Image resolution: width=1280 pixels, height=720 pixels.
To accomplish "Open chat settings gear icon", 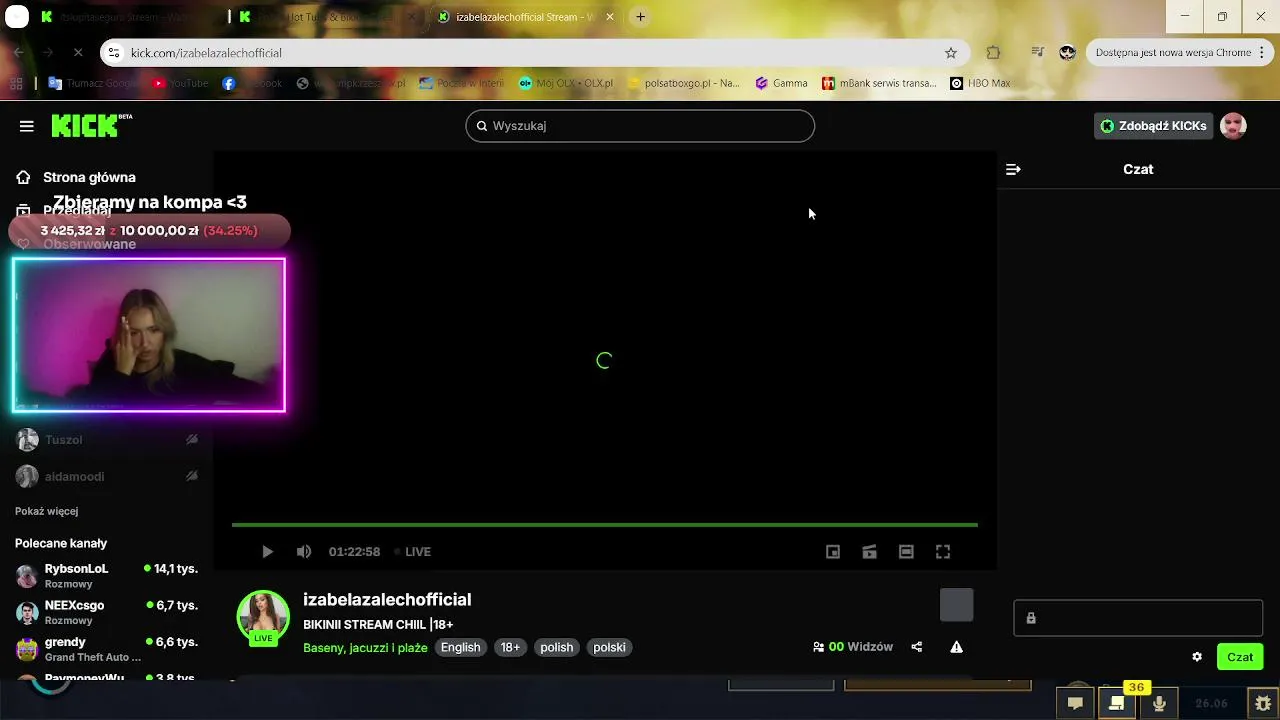I will click(x=1197, y=657).
